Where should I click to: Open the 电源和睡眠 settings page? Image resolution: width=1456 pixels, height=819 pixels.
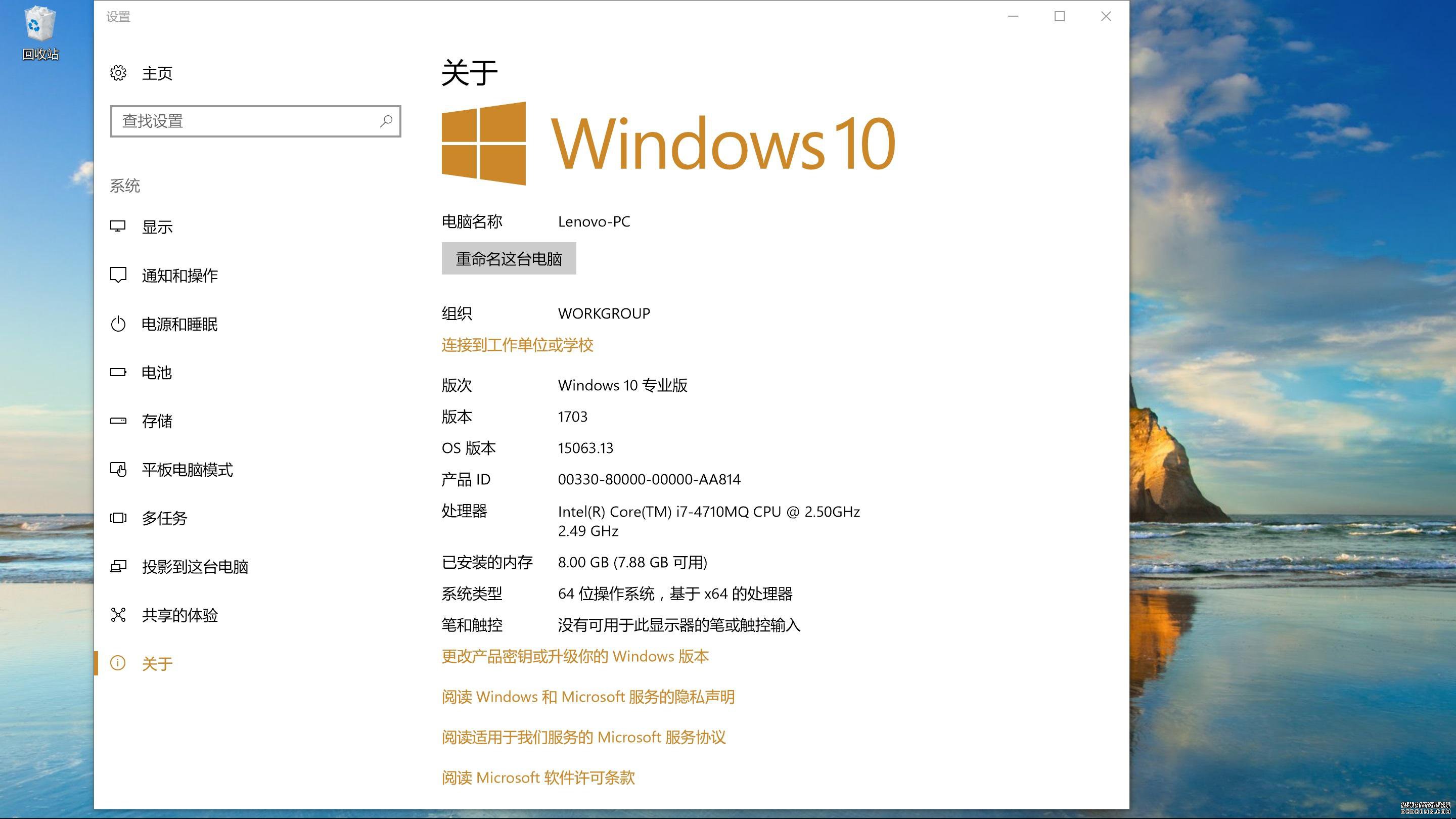(180, 325)
